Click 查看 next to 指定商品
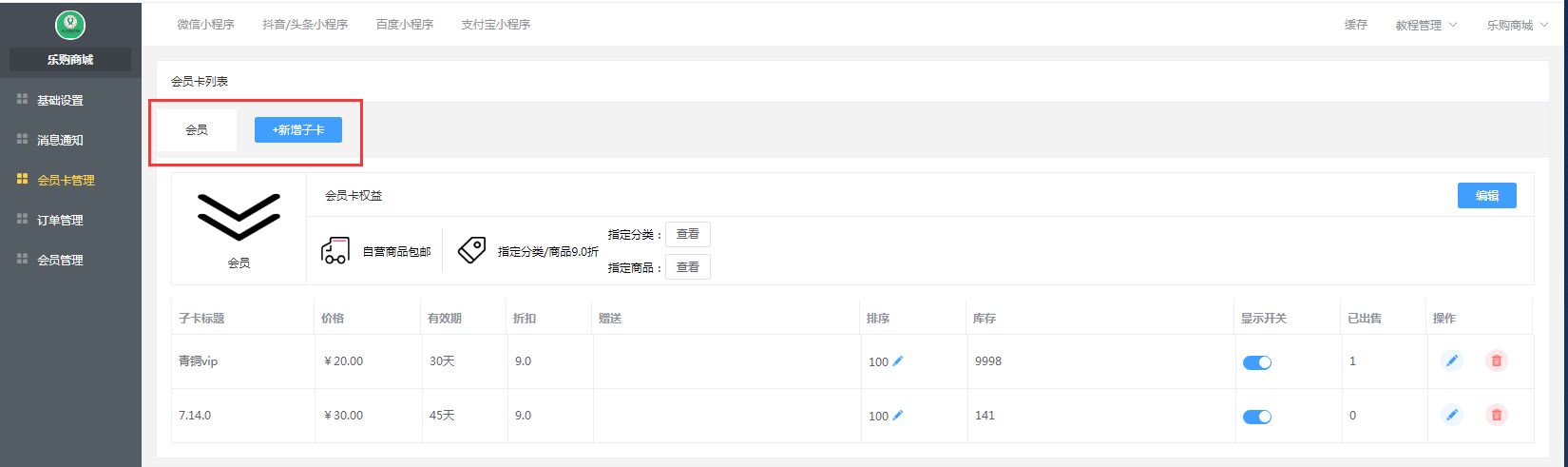The image size is (1568, 467). pyautogui.click(x=688, y=267)
